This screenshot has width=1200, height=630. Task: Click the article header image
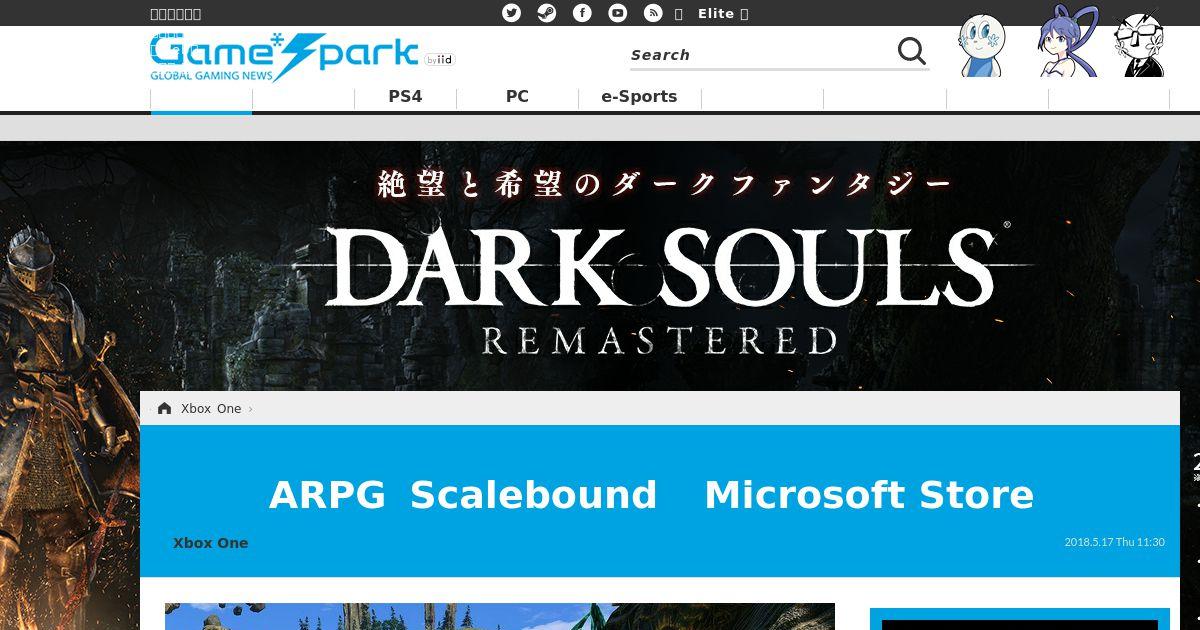coord(500,616)
